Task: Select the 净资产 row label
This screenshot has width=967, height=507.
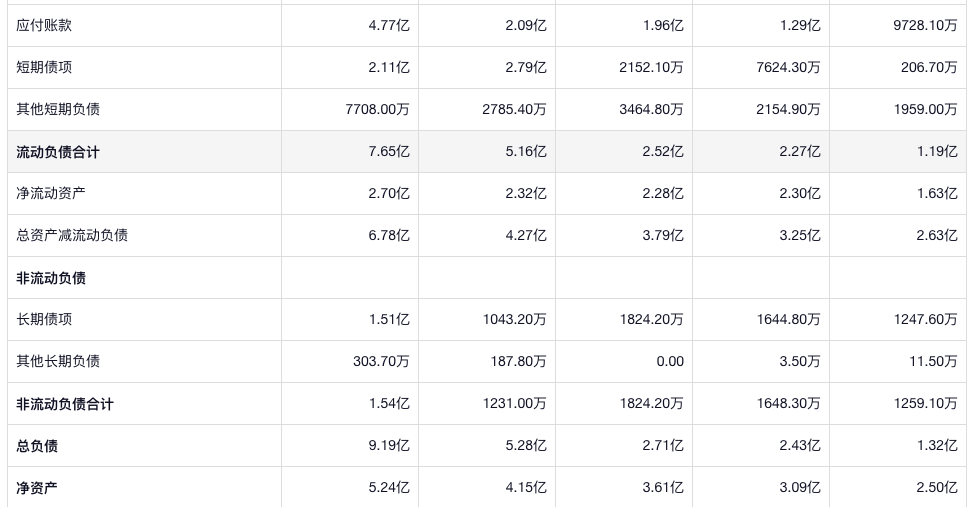Action: [x=37, y=488]
